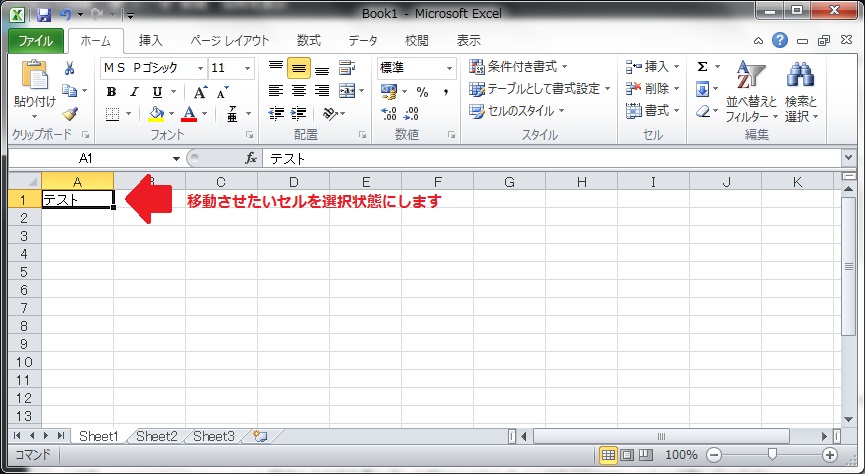The image size is (865, 474).
Task: Align cell content to top
Action: [x=276, y=68]
